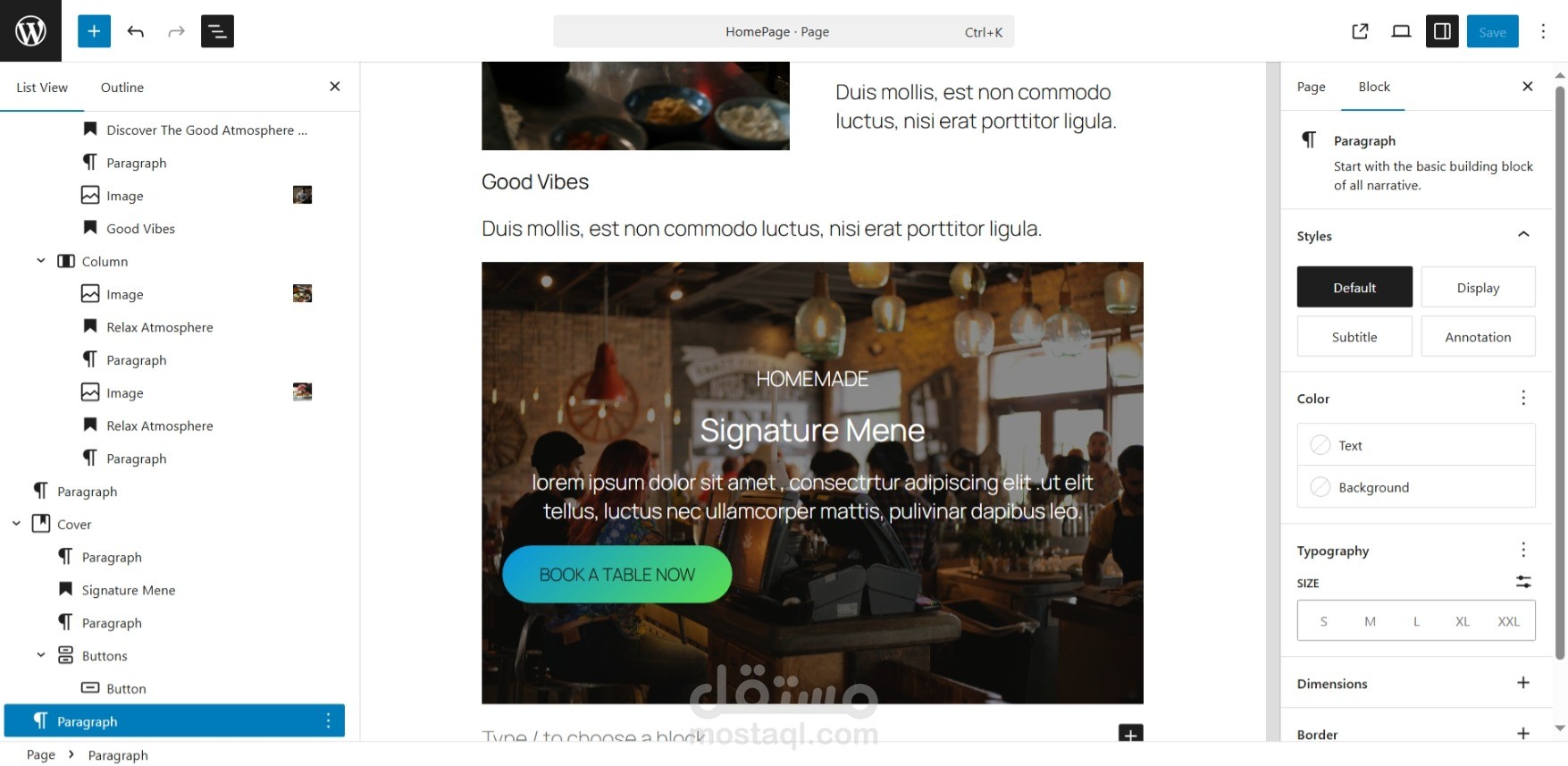Toggle the document overview list icon
Image resolution: width=1568 pixels, height=766 pixels.
[217, 31]
